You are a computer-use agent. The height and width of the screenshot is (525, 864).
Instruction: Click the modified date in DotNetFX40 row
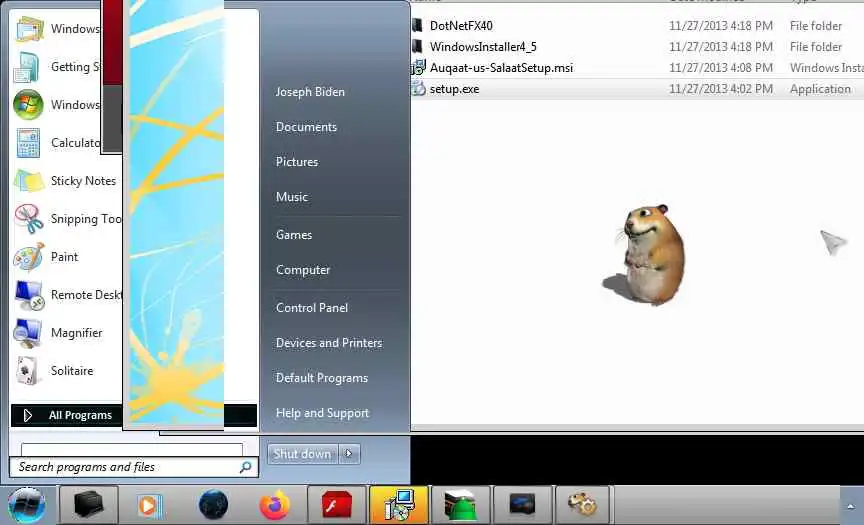click(x=721, y=26)
